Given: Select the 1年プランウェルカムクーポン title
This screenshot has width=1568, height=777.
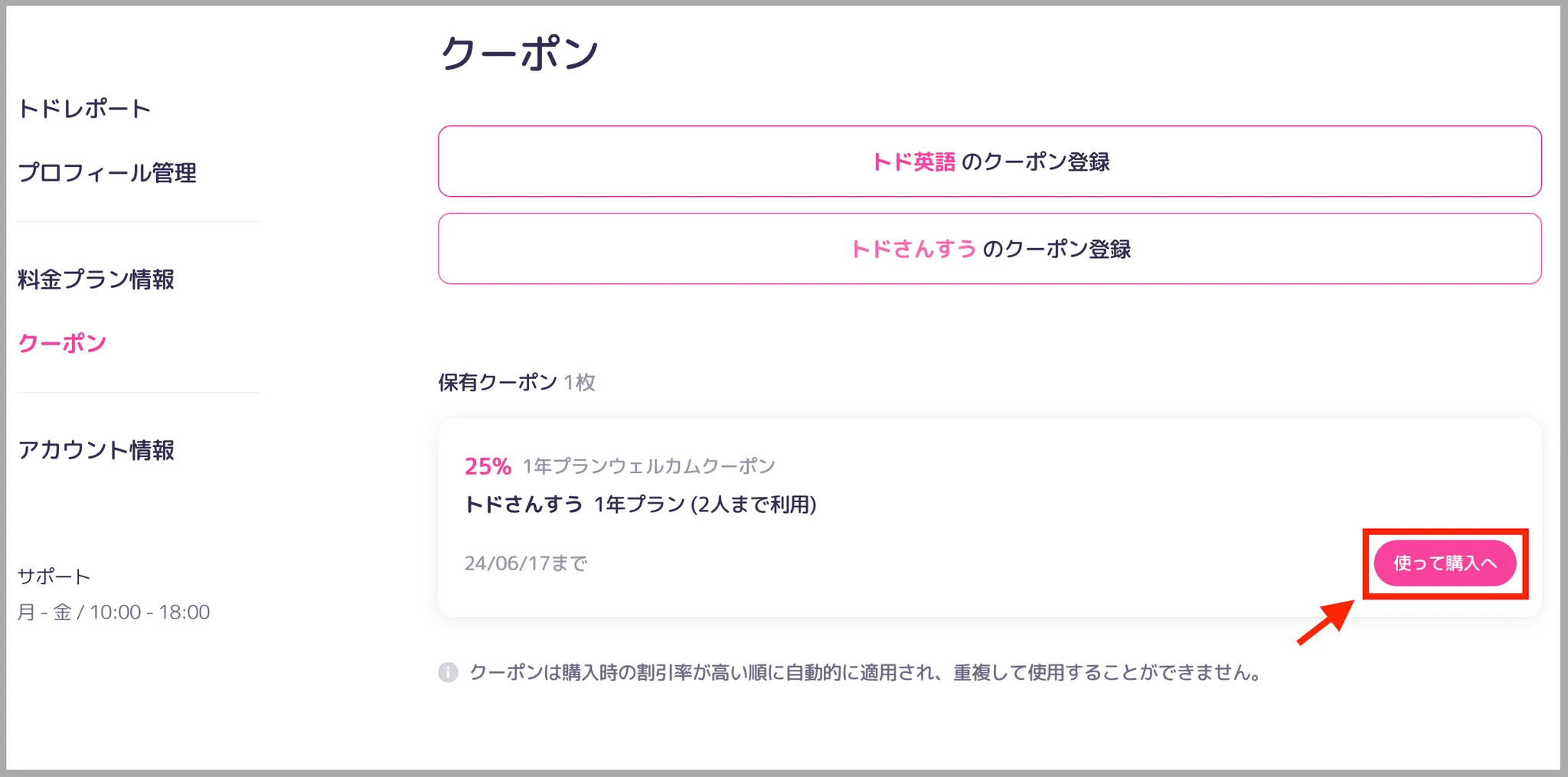Looking at the screenshot, I should pos(648,466).
